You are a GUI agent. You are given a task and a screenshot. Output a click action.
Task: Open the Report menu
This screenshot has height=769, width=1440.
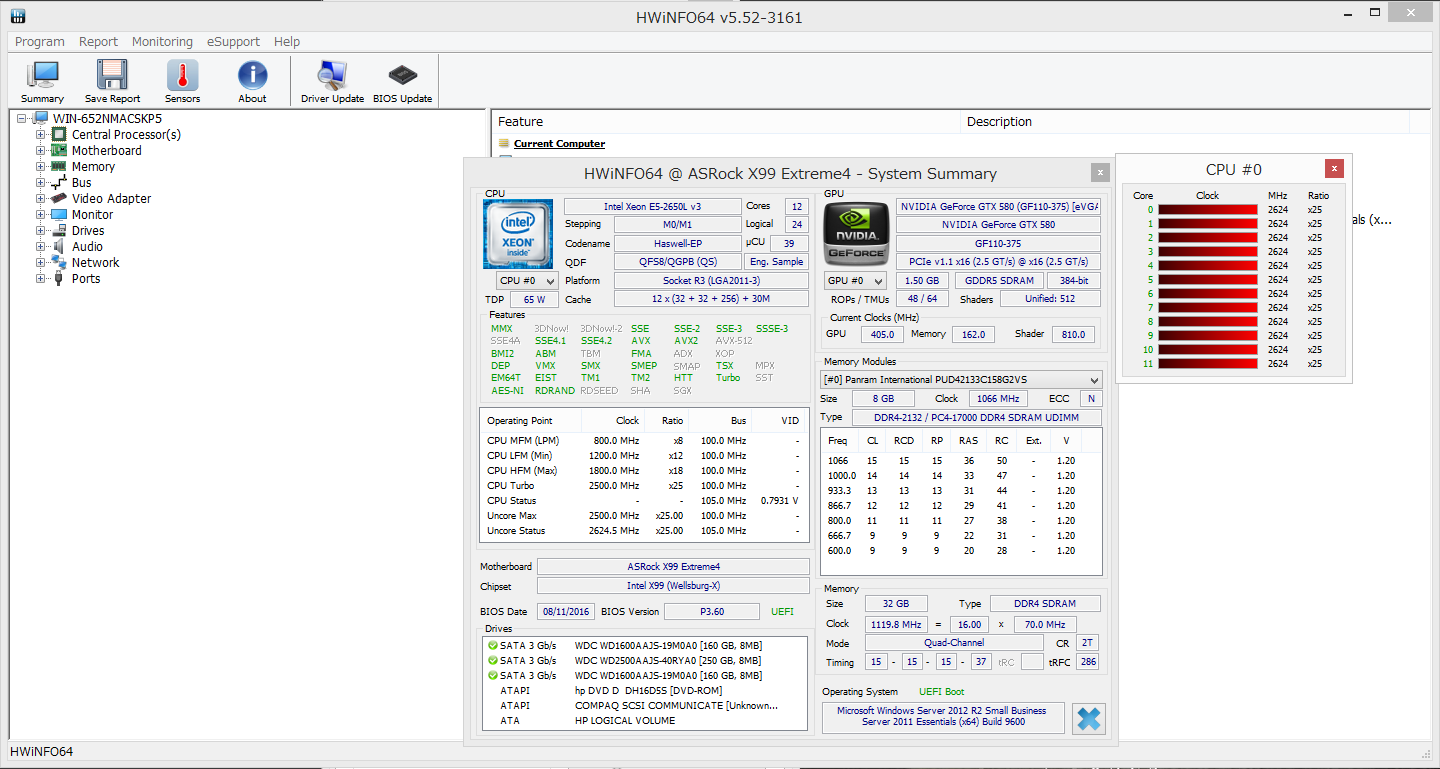pyautogui.click(x=98, y=41)
